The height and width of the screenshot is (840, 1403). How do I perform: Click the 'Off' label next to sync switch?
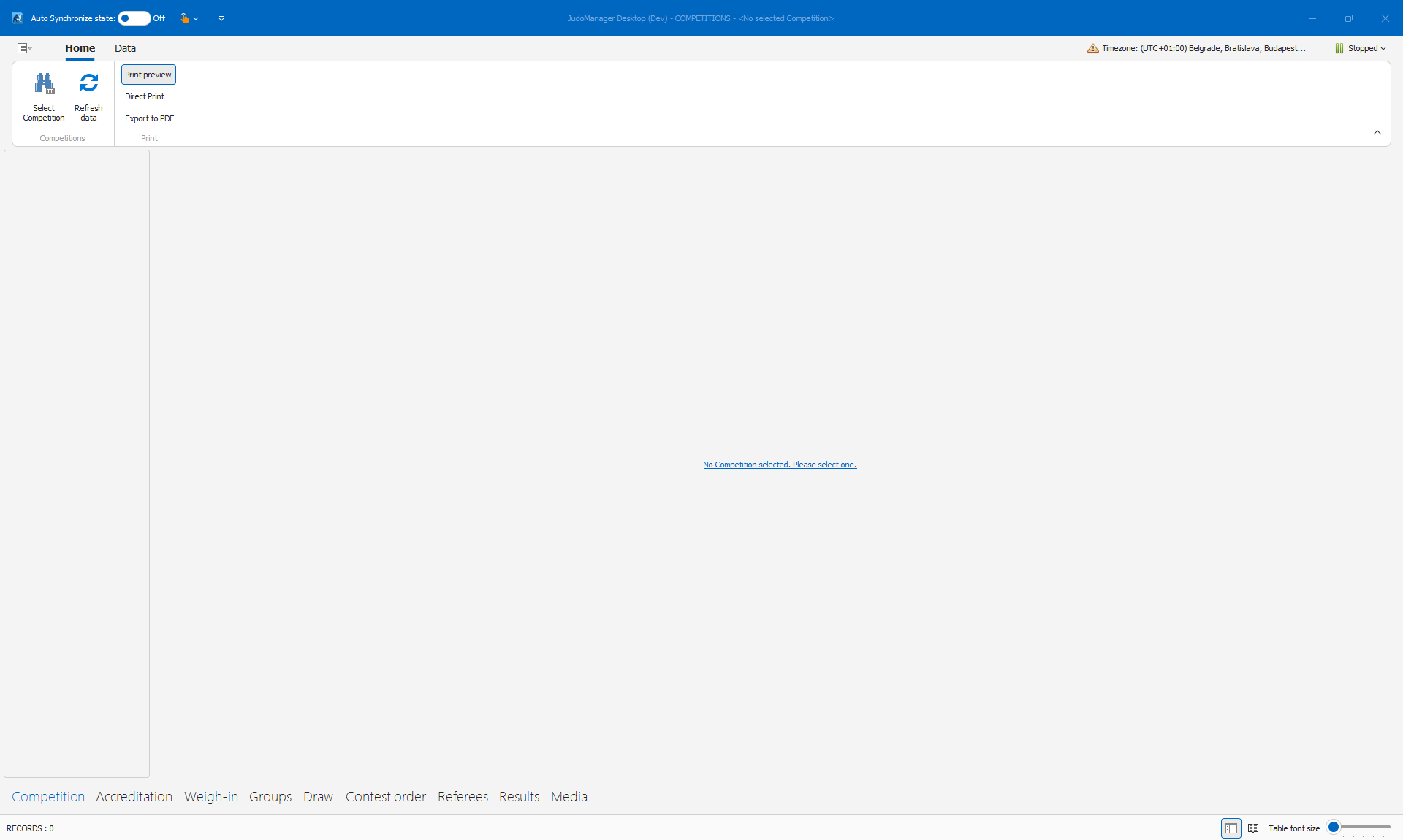[x=159, y=18]
